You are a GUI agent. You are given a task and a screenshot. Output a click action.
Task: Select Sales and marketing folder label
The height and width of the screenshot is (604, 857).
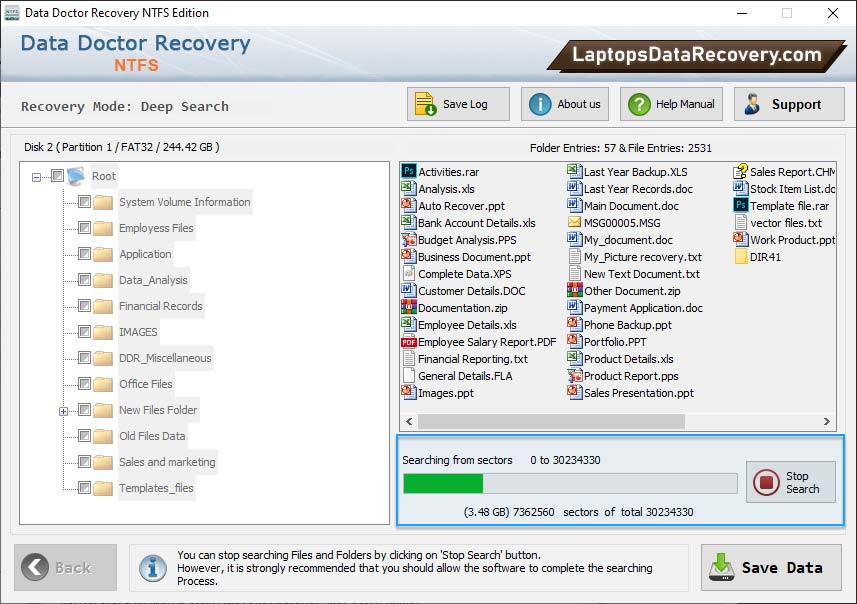(167, 462)
